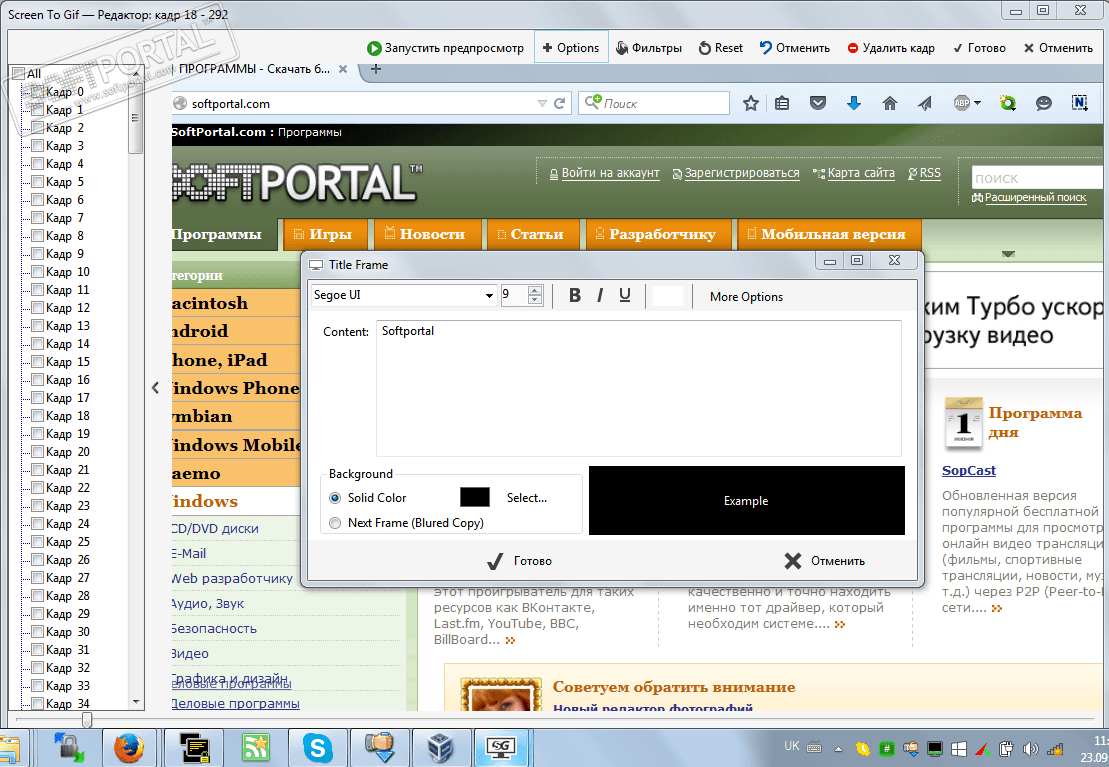The width and height of the screenshot is (1109, 767).
Task: Toggle Italic in Title Frame dialog
Action: 600,296
